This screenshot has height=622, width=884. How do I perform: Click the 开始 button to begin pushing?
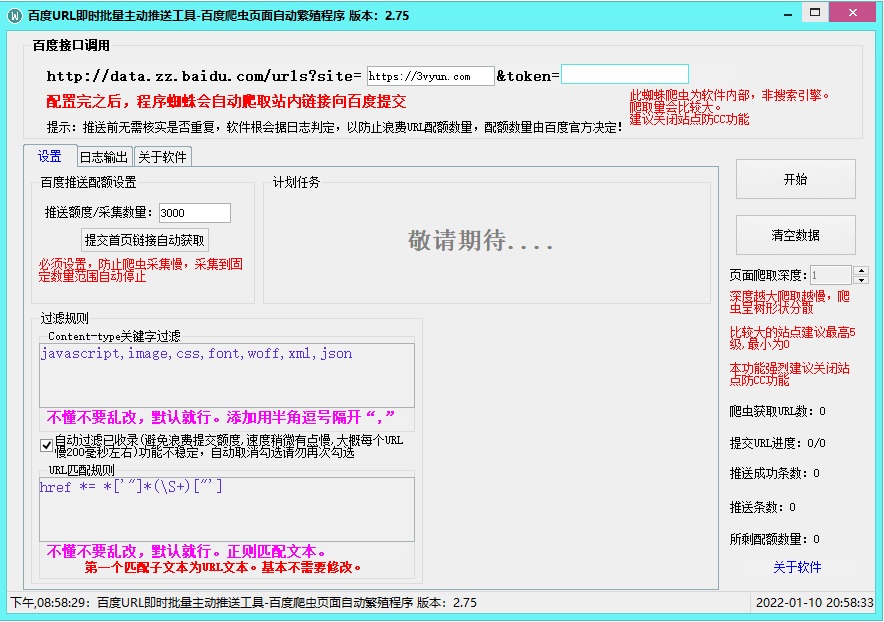click(x=796, y=179)
